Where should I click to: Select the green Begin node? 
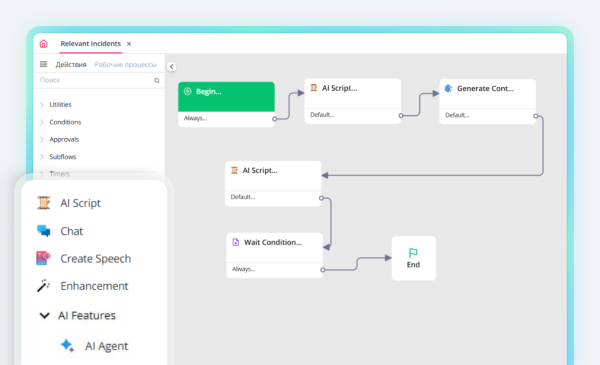pos(226,97)
